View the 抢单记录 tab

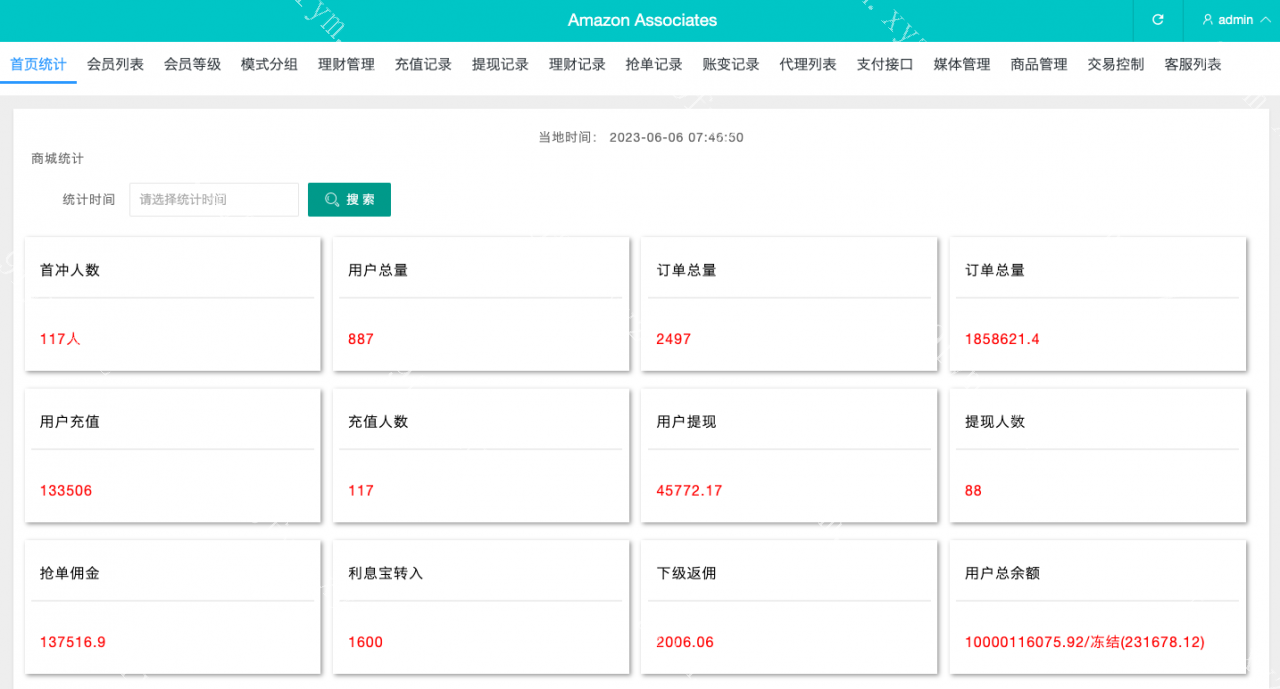click(654, 64)
